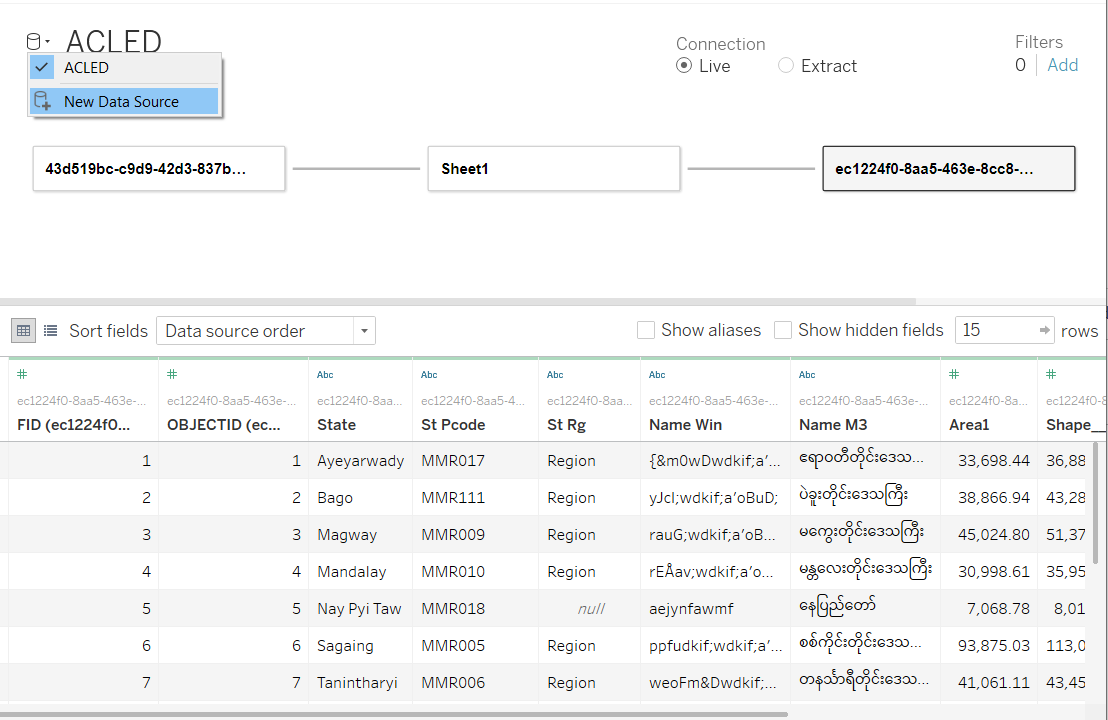This screenshot has width=1108, height=720.
Task: Enable the Show hidden fields checkbox
Action: [783, 330]
